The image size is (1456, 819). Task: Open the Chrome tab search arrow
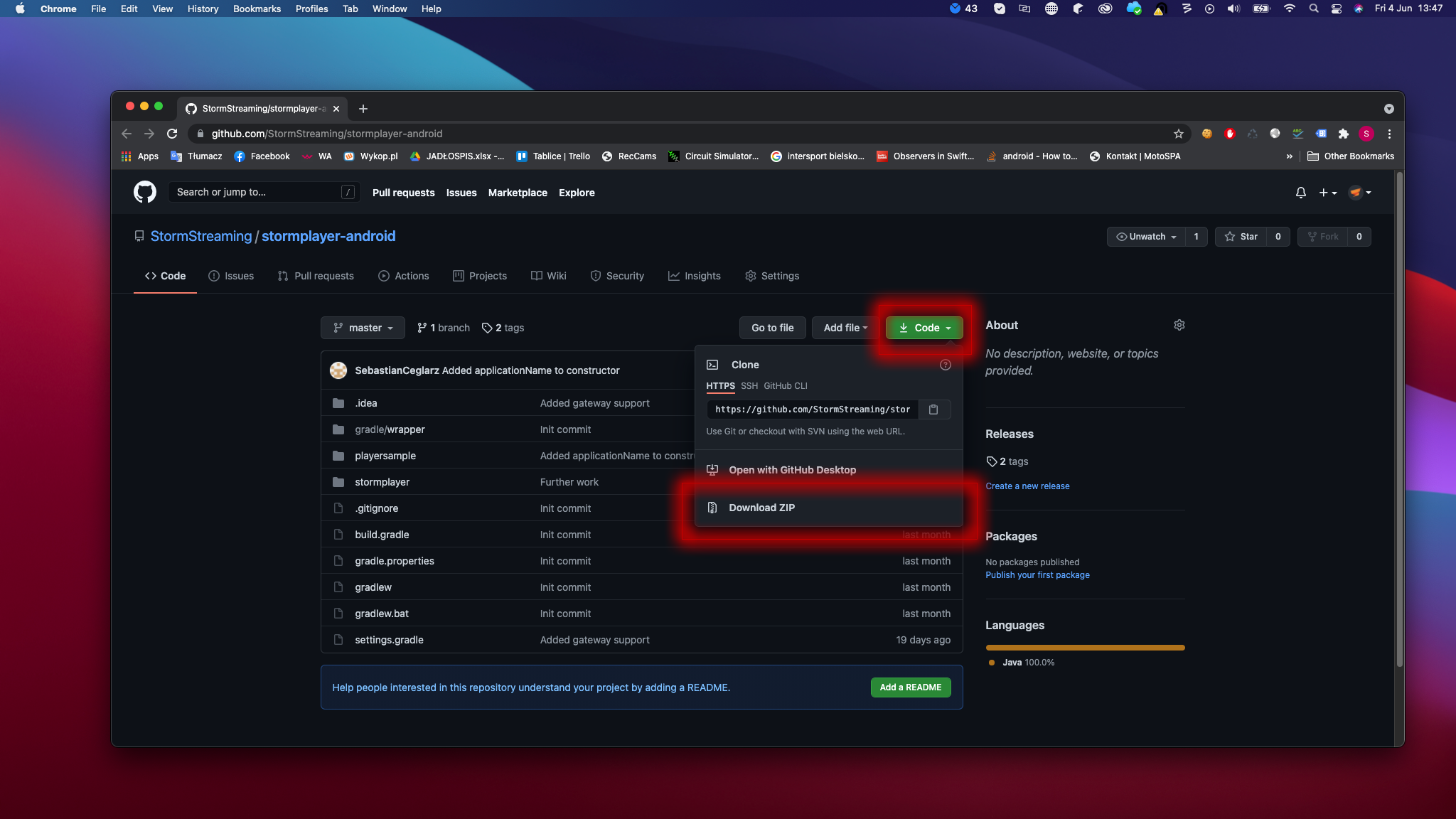click(x=1388, y=109)
